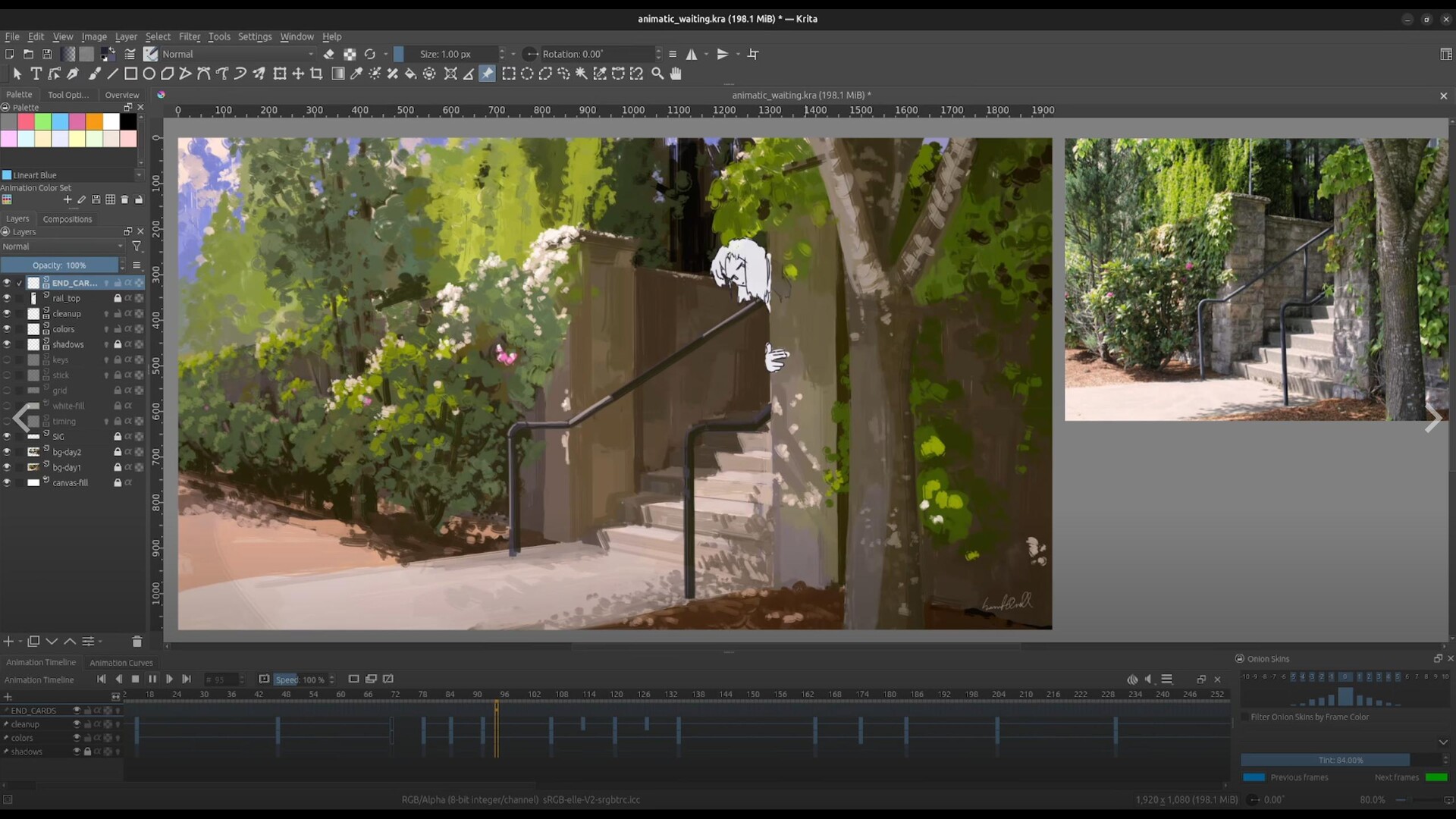Adjust the onion skins Tint slider

tap(1340, 760)
